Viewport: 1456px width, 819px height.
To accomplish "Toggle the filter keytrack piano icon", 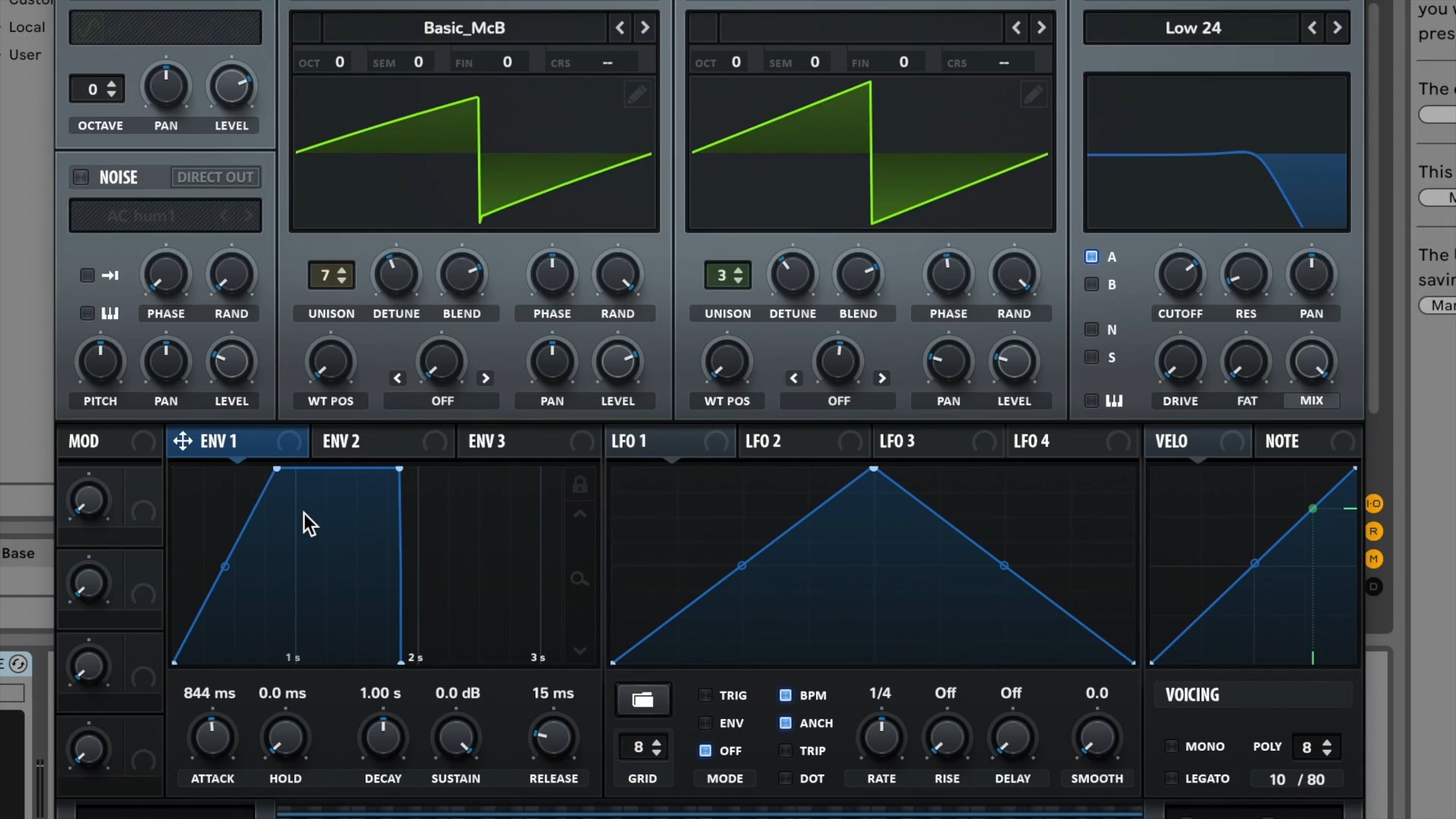I will (x=1114, y=400).
